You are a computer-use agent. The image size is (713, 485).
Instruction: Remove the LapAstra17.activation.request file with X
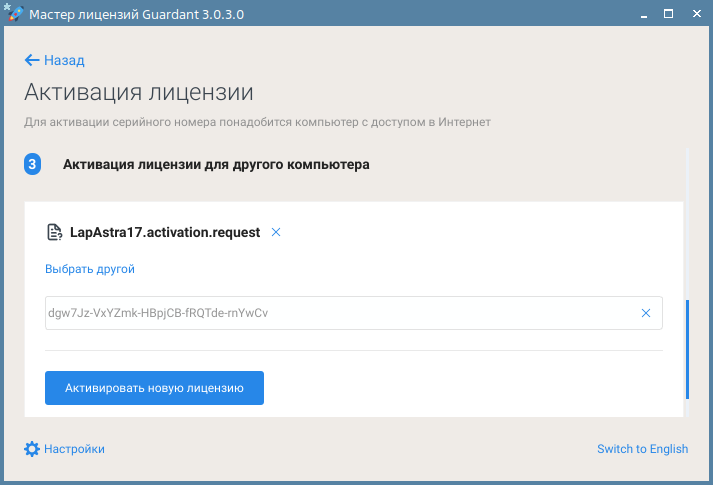276,232
